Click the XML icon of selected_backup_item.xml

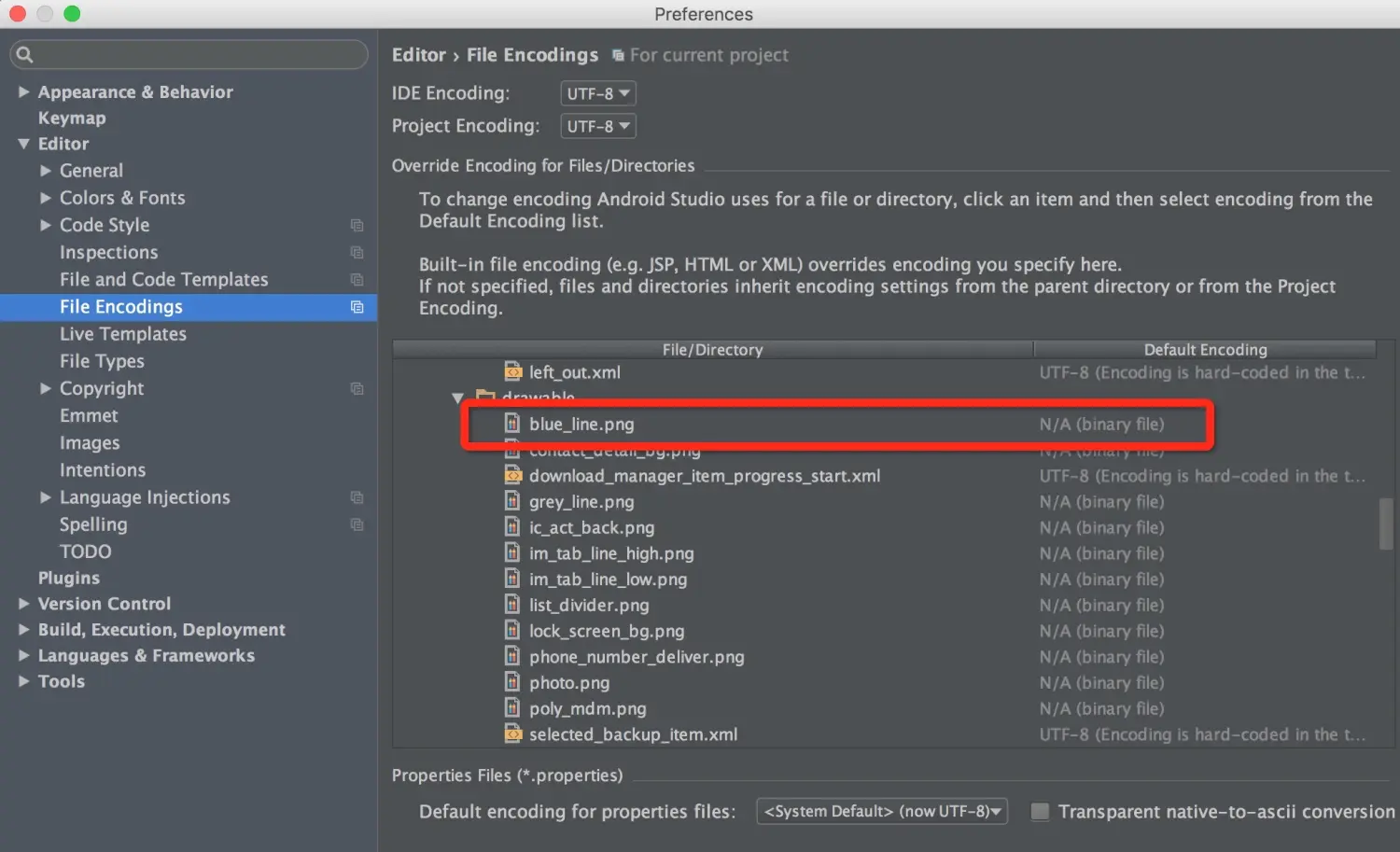click(512, 734)
